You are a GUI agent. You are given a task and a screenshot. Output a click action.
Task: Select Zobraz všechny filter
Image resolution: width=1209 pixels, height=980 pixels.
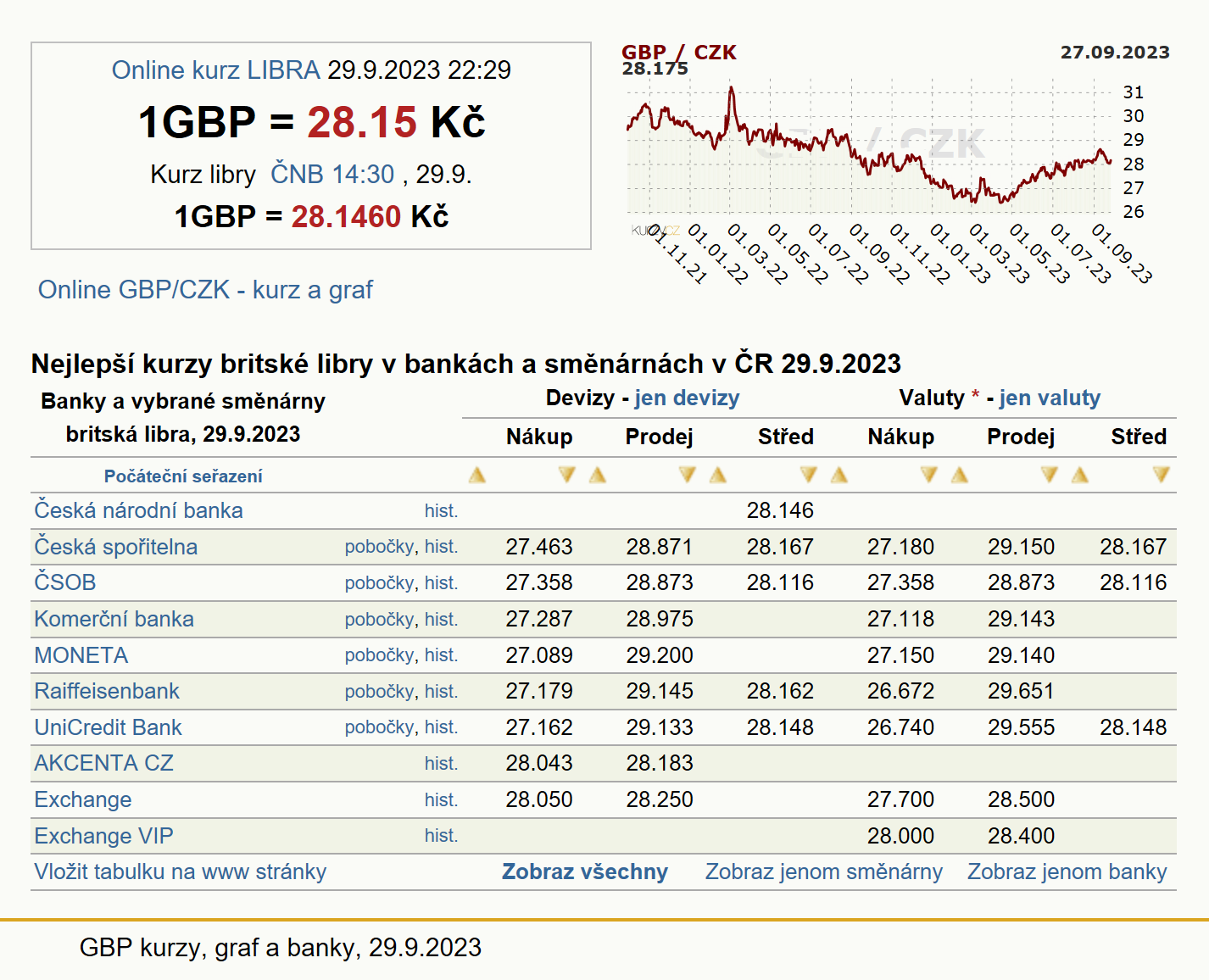[585, 871]
